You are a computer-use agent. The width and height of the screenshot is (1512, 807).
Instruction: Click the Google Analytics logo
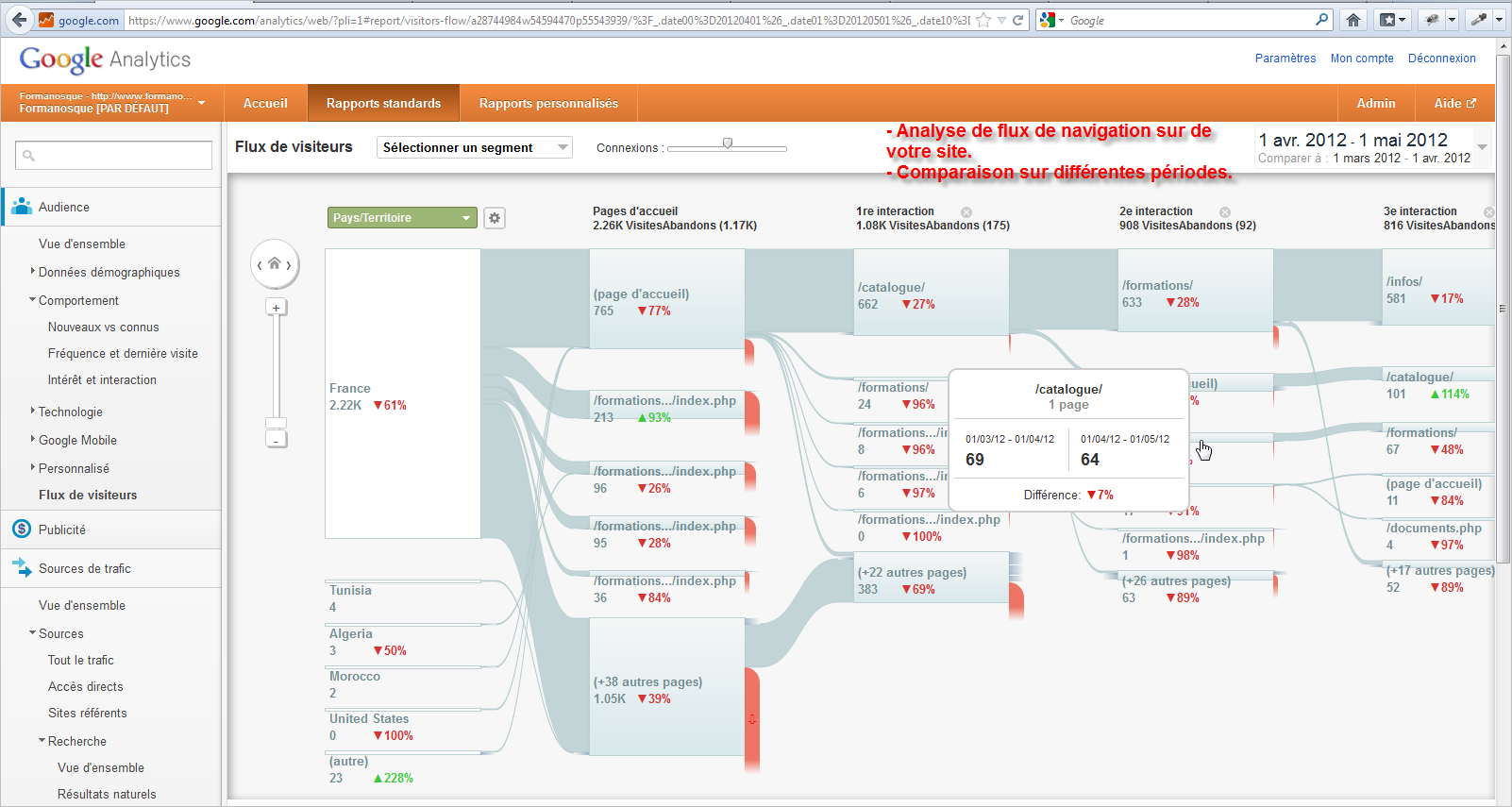click(105, 59)
